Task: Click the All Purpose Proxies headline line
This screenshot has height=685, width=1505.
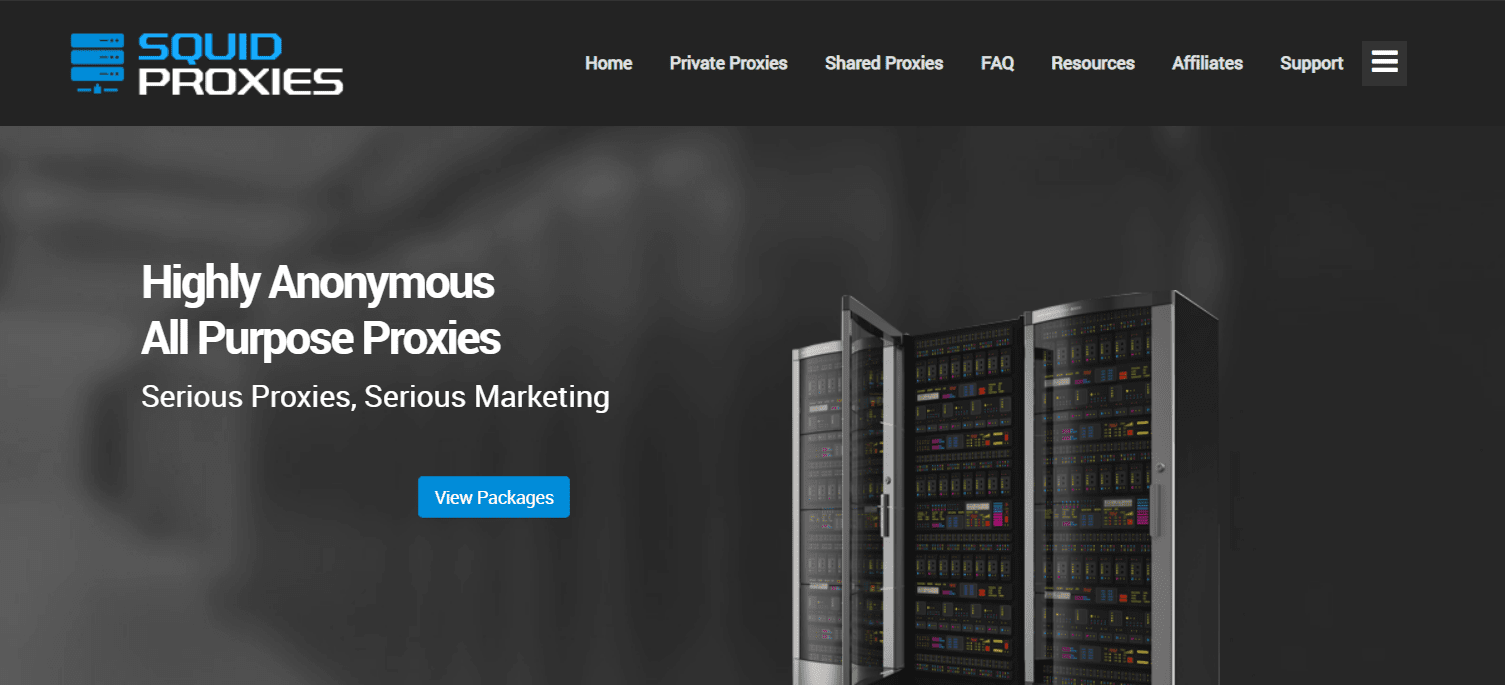Action: (321, 340)
